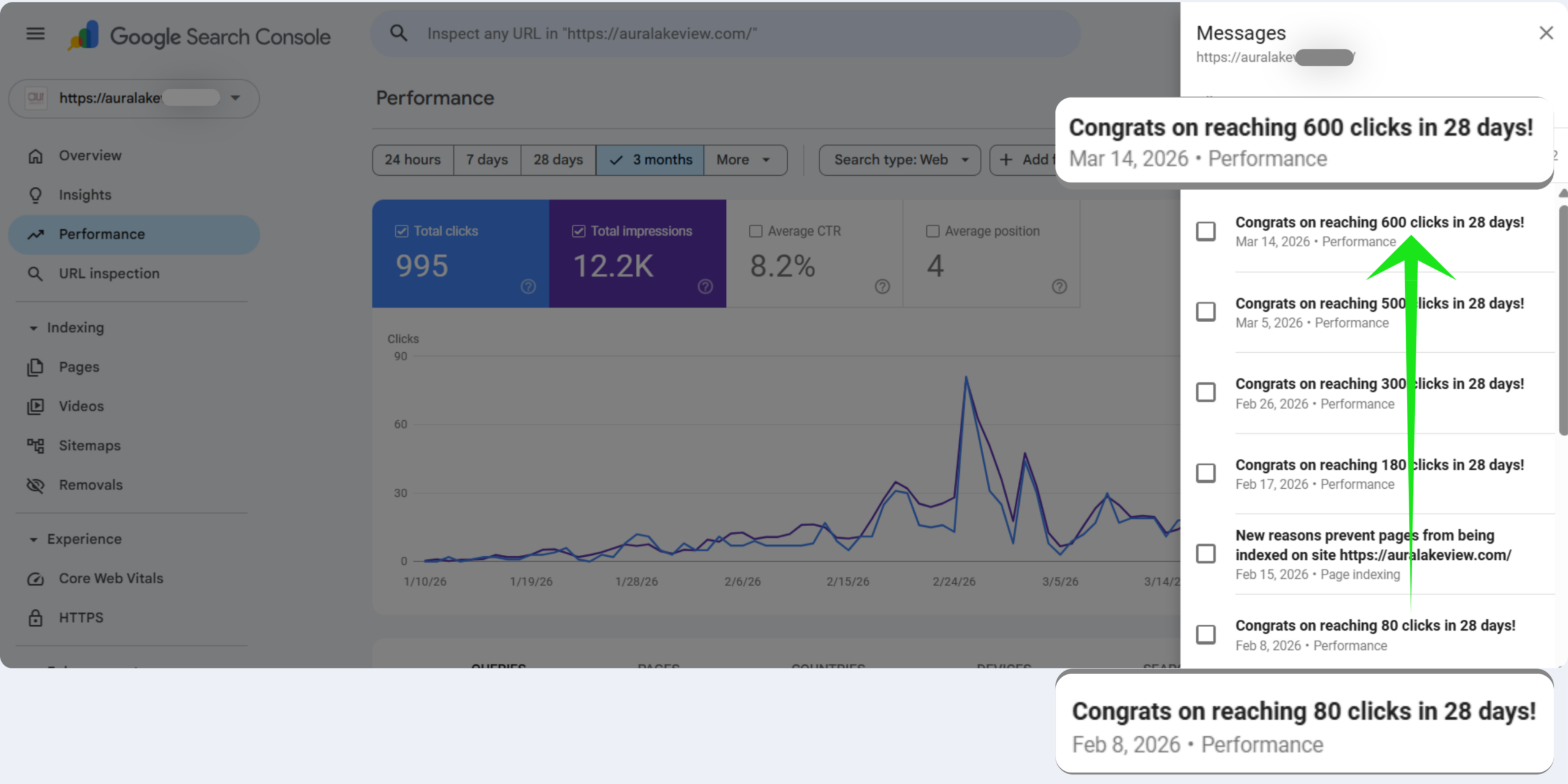The height and width of the screenshot is (784, 1568).
Task: Toggle the Average CTR checkbox
Action: (756, 231)
